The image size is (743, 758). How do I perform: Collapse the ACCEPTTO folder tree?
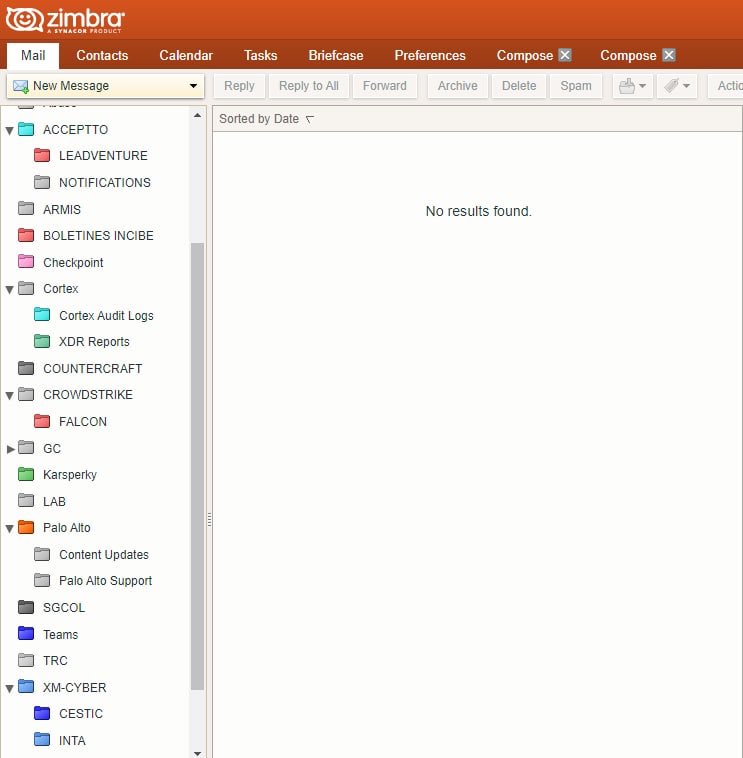[x=10, y=130]
